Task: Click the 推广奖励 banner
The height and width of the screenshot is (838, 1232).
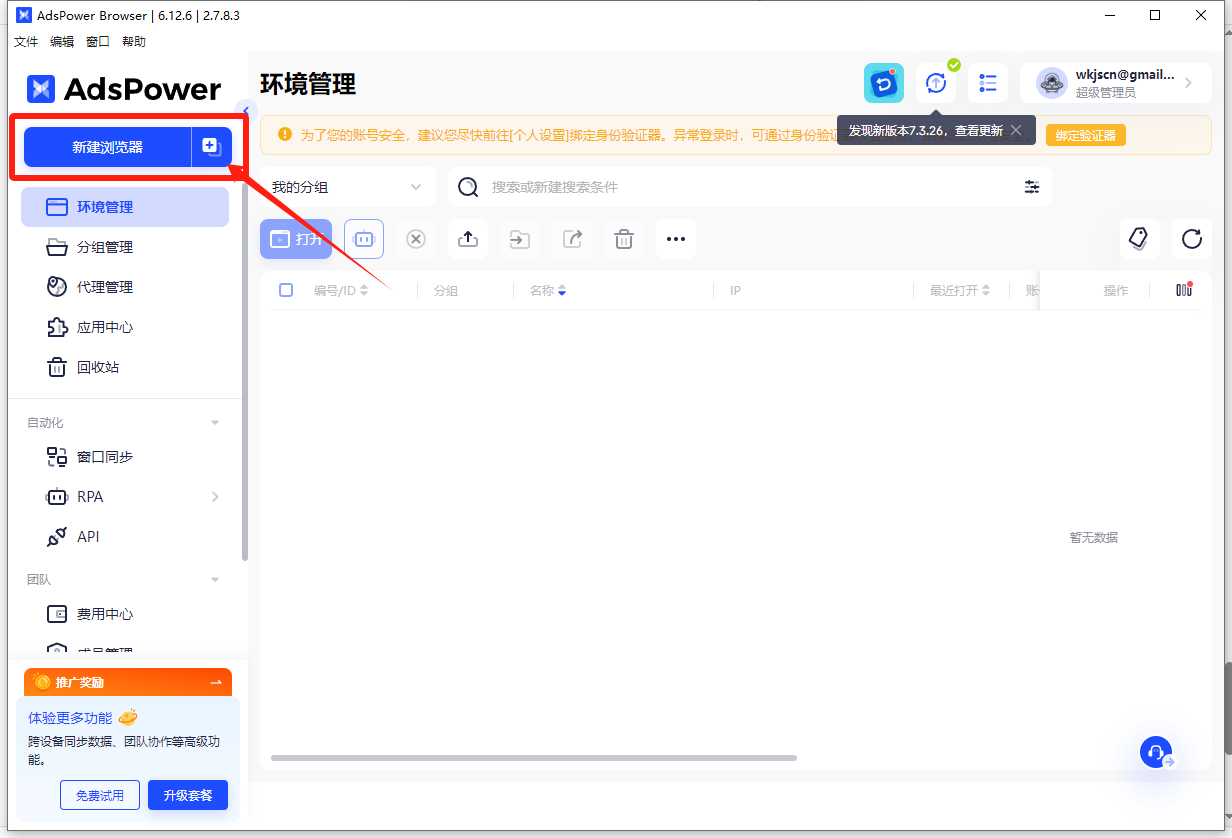Action: coord(128,682)
